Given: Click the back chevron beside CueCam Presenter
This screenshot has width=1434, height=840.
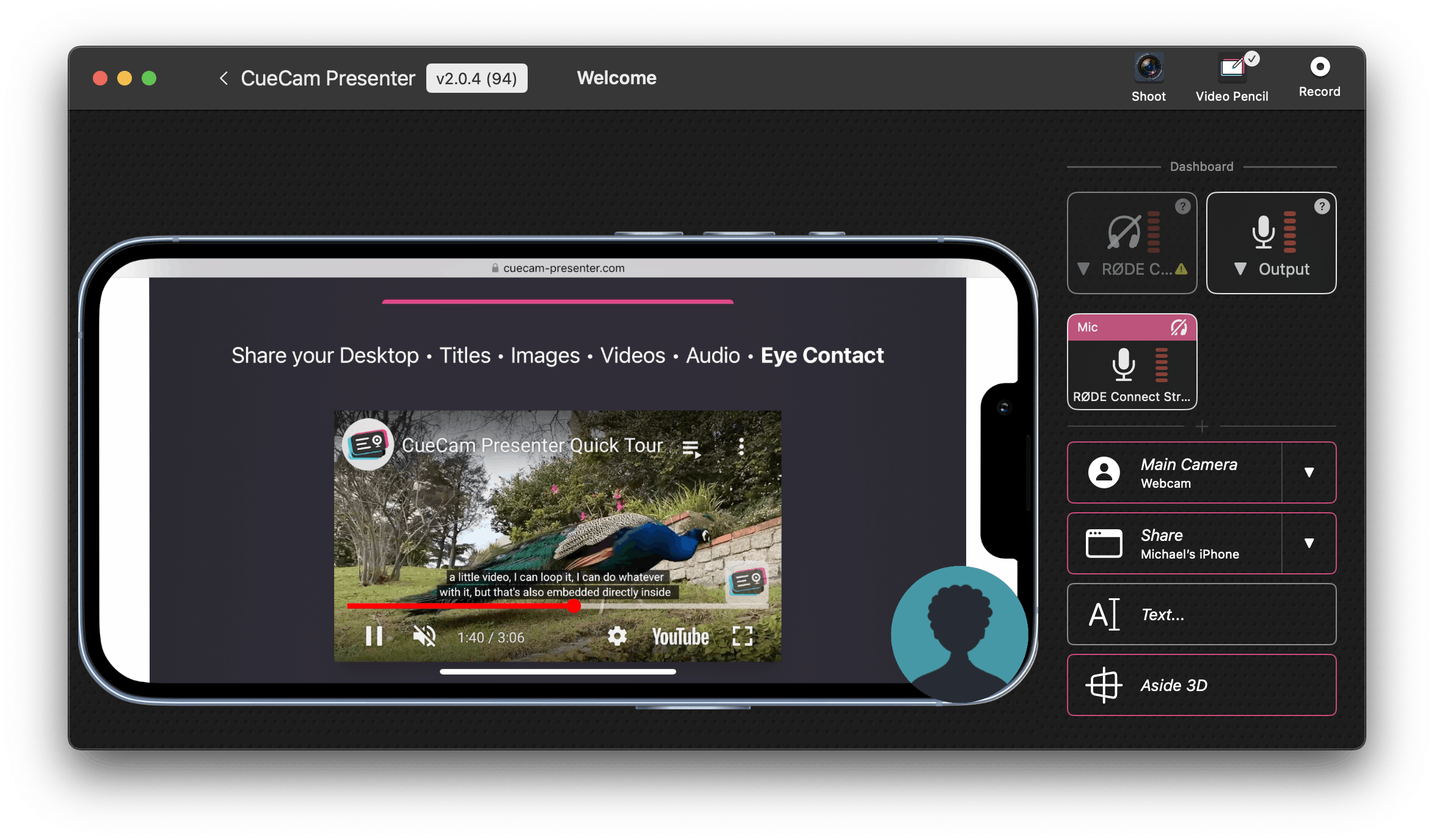Looking at the screenshot, I should coord(224,78).
